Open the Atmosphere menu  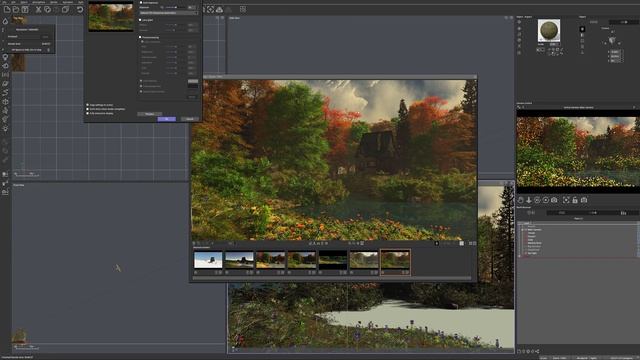pyautogui.click(x=39, y=2)
